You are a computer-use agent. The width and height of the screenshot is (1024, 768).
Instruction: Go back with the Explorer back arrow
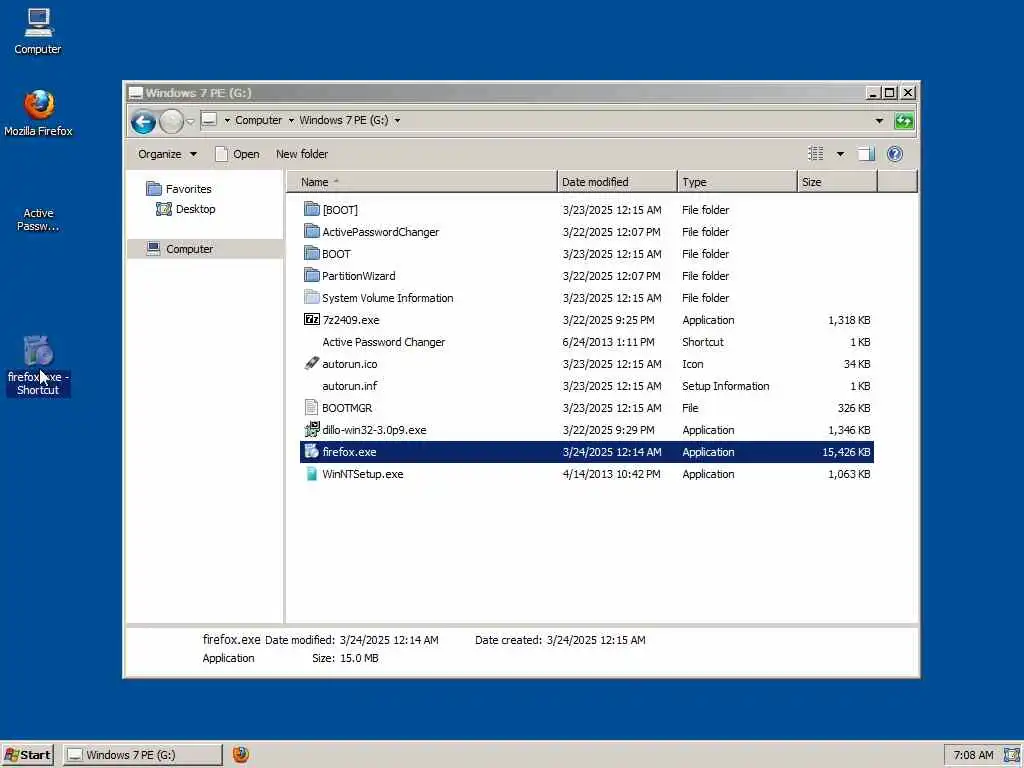point(143,121)
